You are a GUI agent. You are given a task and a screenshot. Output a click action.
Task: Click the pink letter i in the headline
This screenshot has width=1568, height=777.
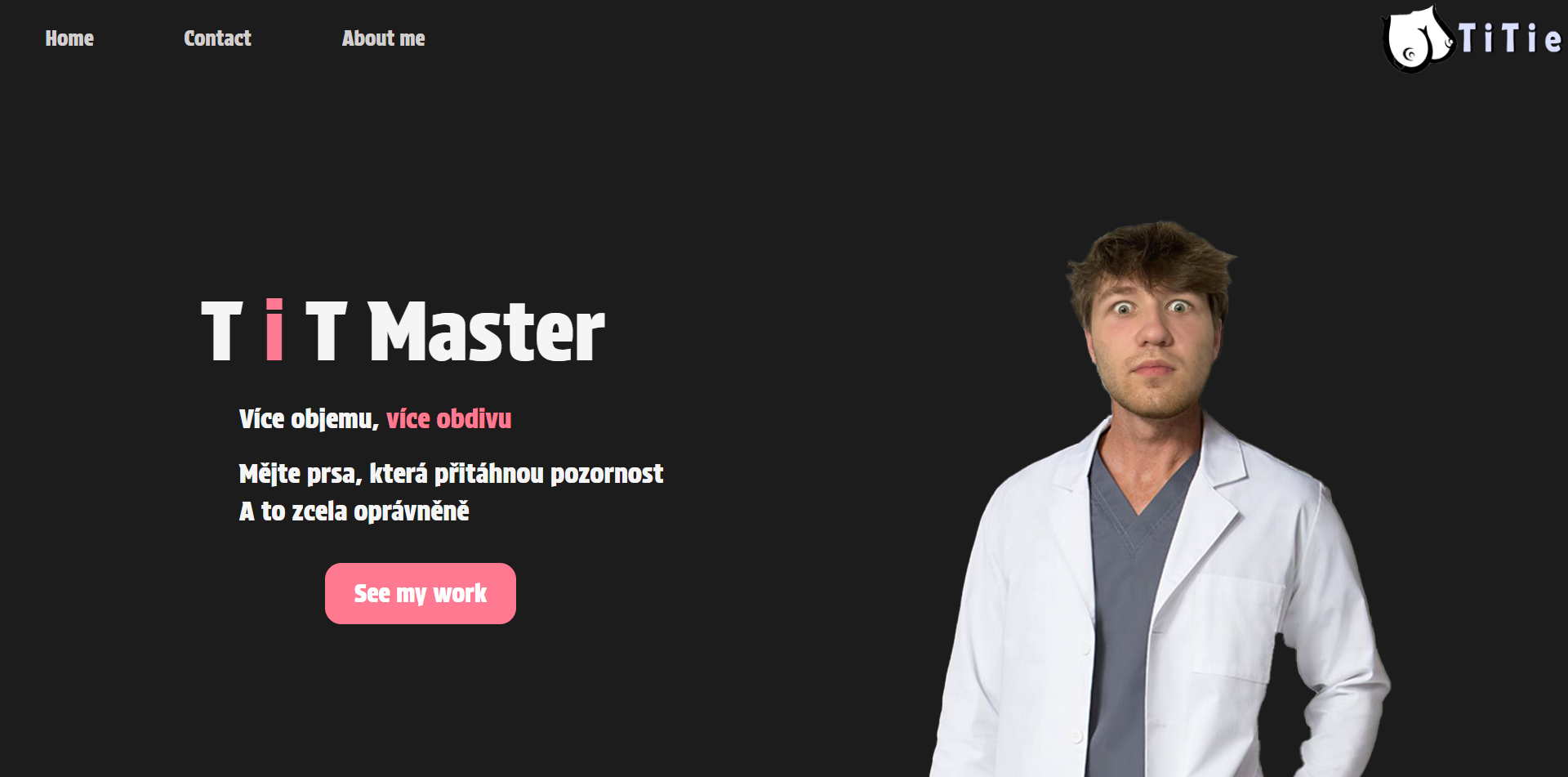pyautogui.click(x=274, y=330)
